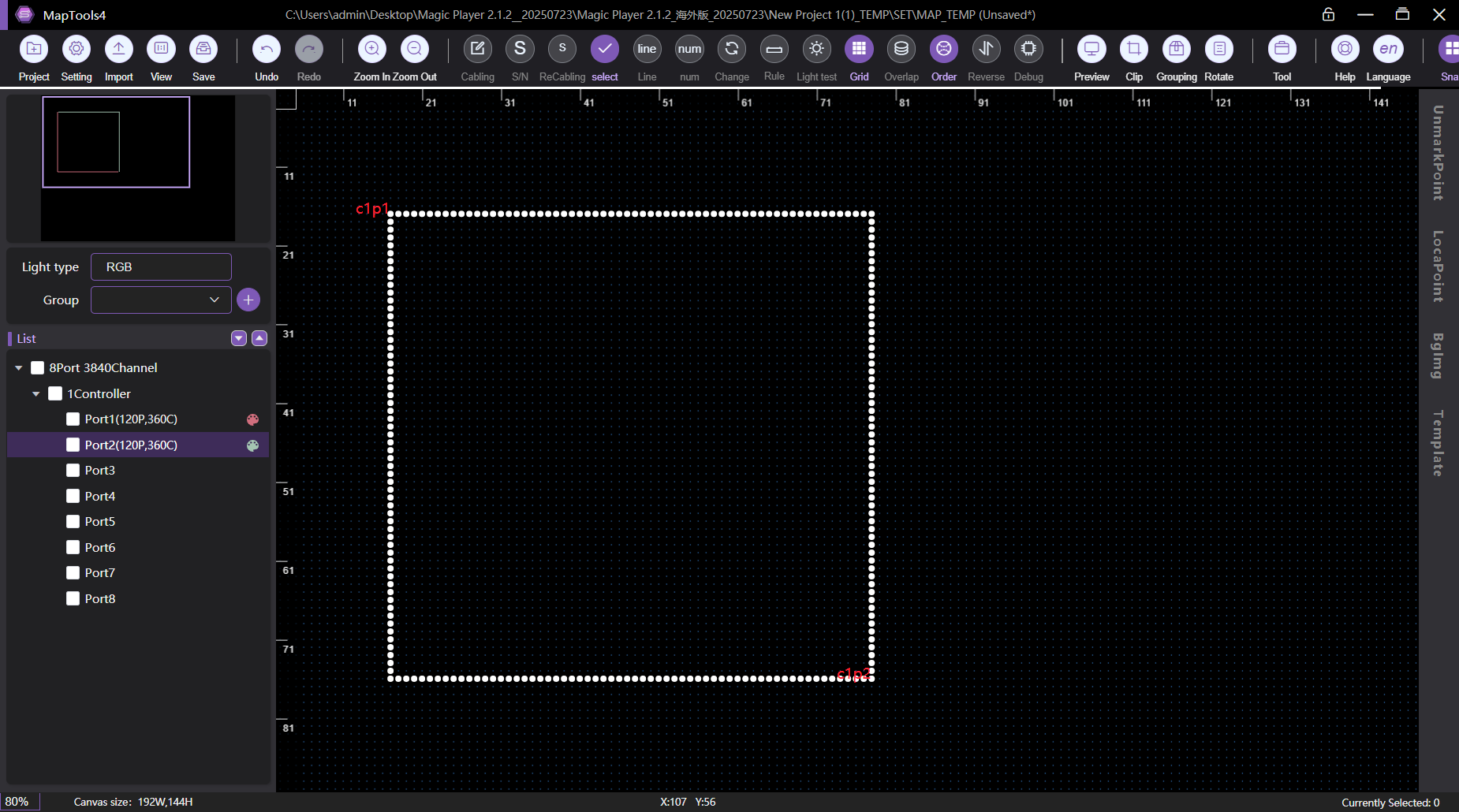Click the window lock icon in title bar

click(1329, 14)
